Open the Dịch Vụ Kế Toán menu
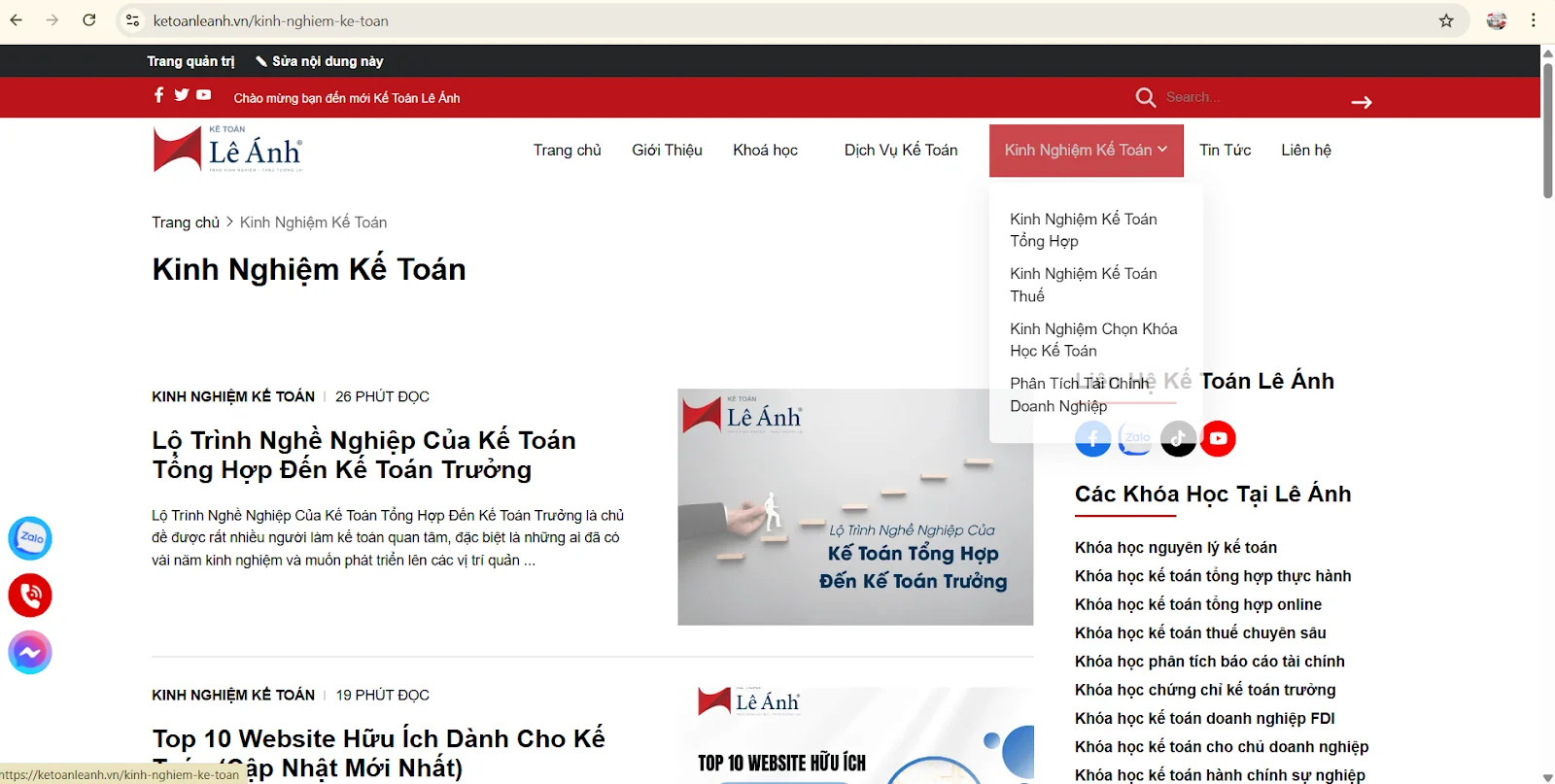 coord(900,151)
